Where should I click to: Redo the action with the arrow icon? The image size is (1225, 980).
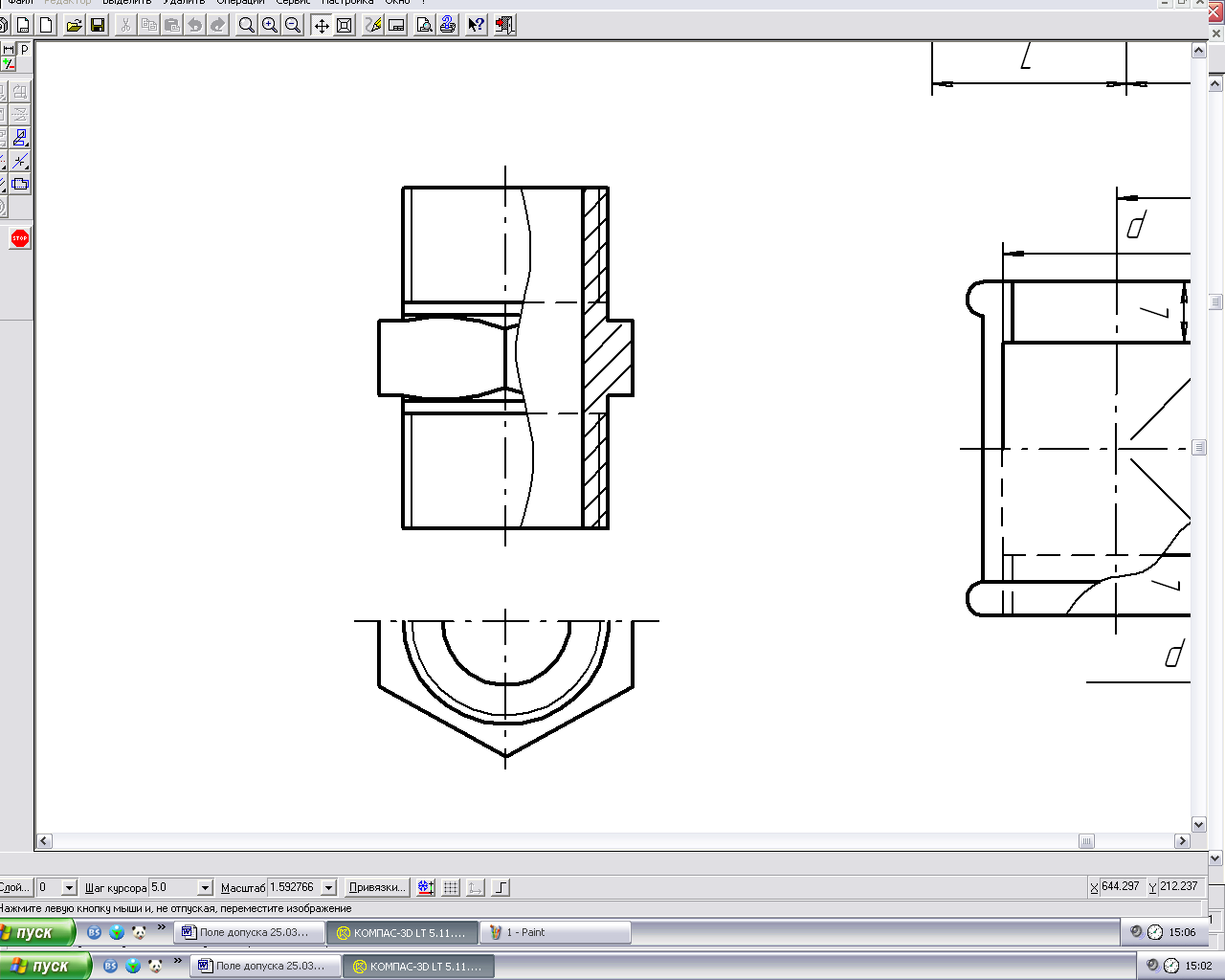(218, 25)
